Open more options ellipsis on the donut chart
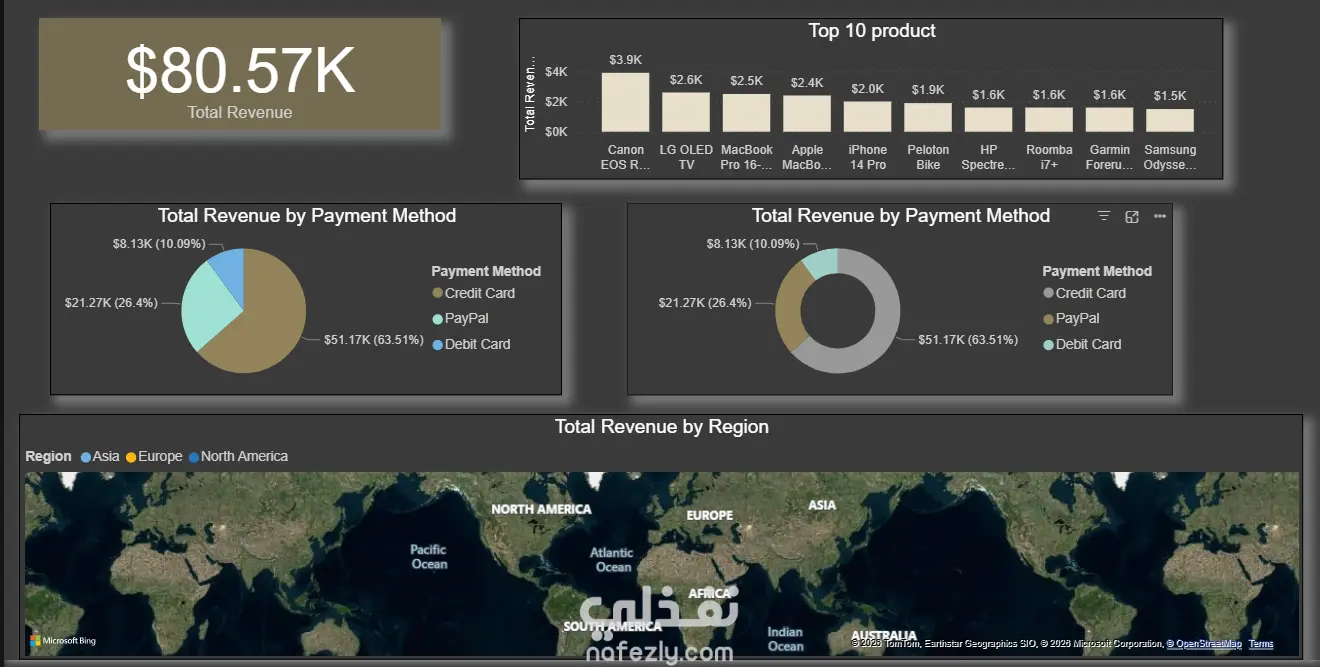The image size is (1320, 667). (x=1160, y=216)
